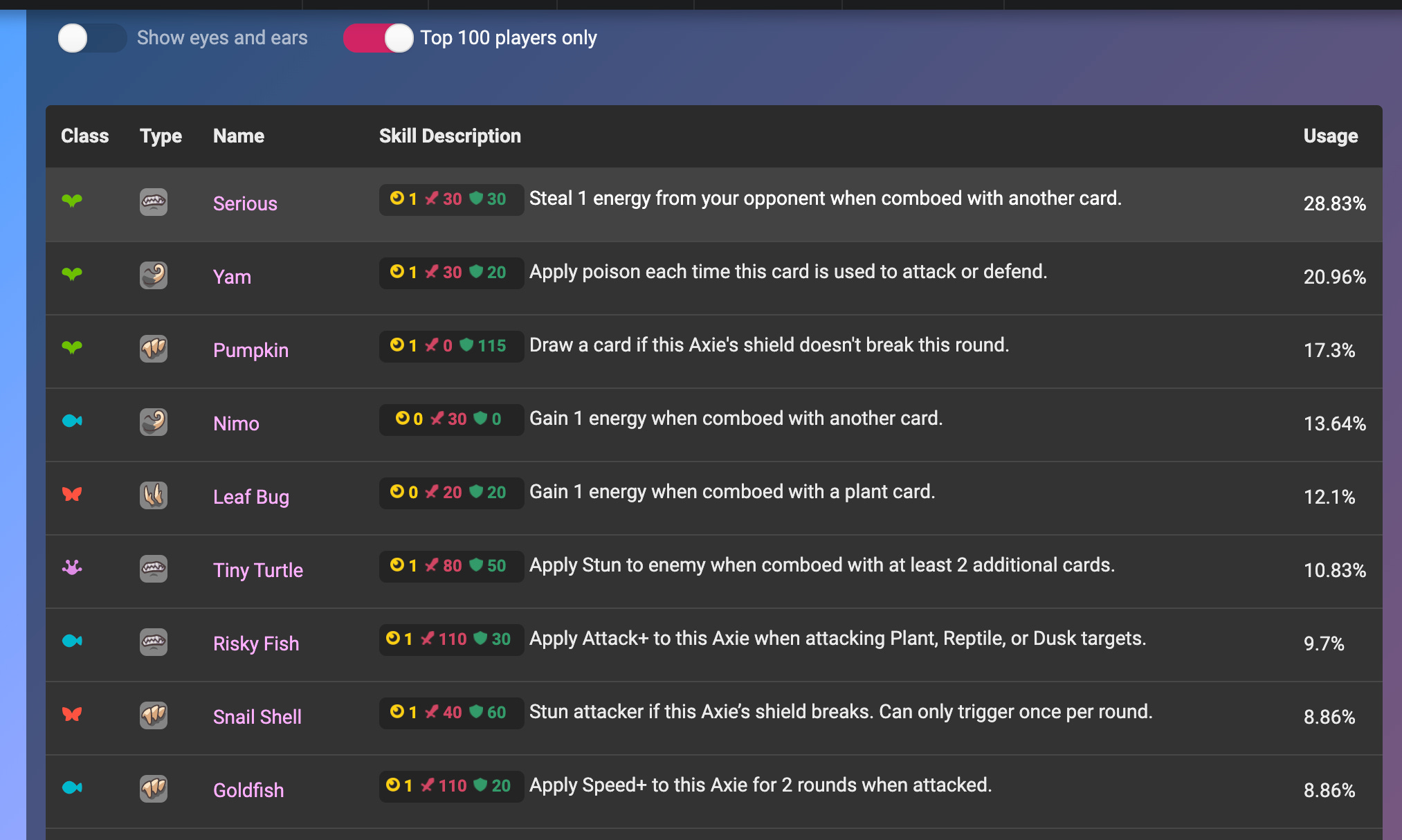Open the Serious card link
This screenshot has width=1402, height=840.
click(x=245, y=203)
